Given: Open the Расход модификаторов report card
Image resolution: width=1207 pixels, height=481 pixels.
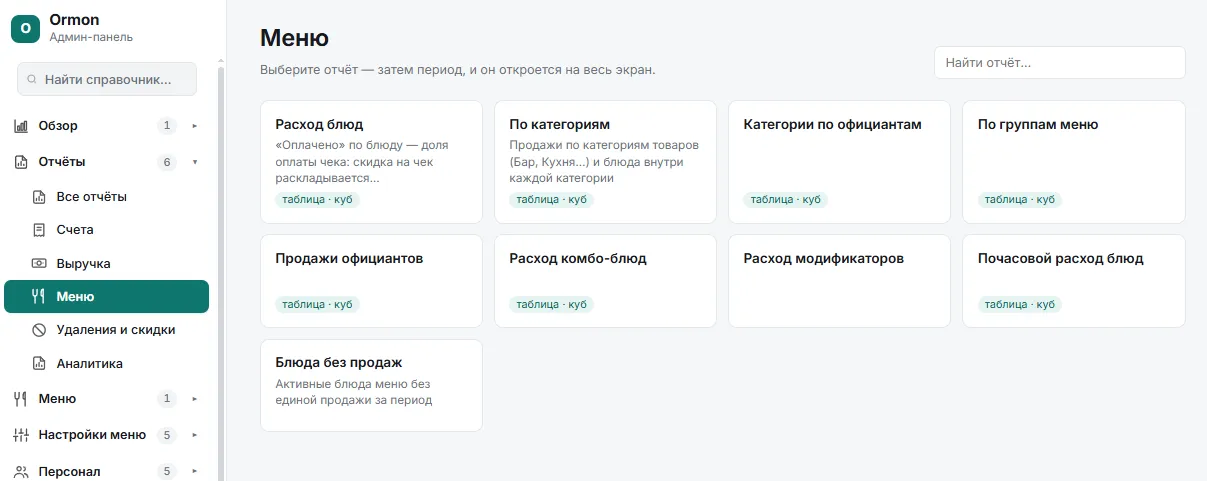Looking at the screenshot, I should click(x=839, y=281).
